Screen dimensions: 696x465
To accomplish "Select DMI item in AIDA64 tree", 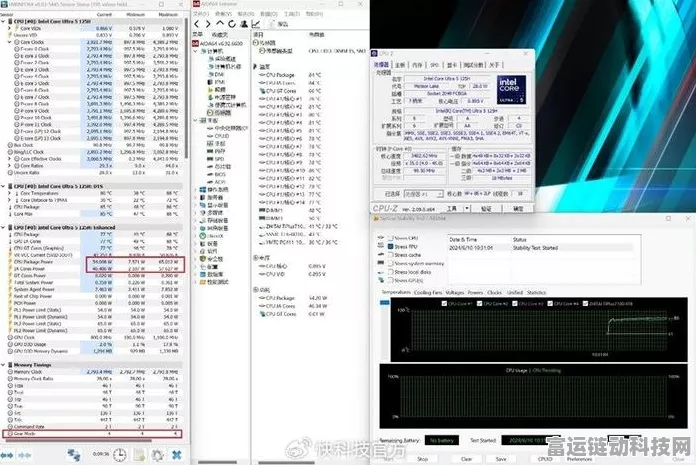I will (216, 74).
